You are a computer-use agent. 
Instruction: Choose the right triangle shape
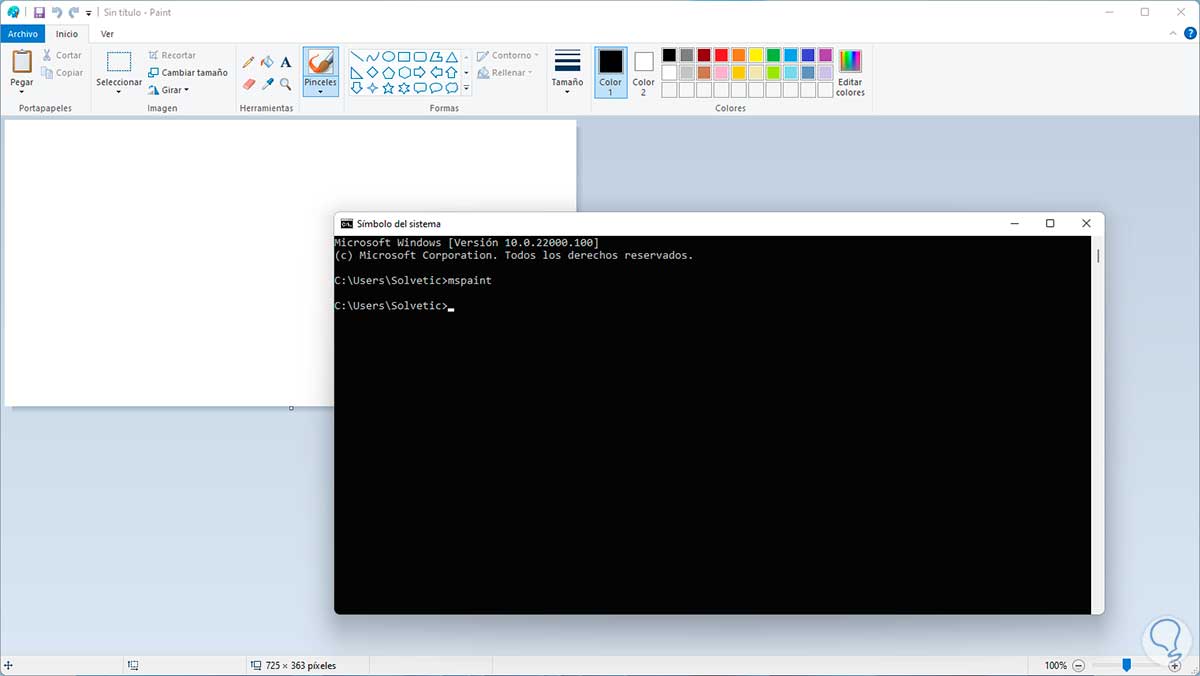(356, 72)
